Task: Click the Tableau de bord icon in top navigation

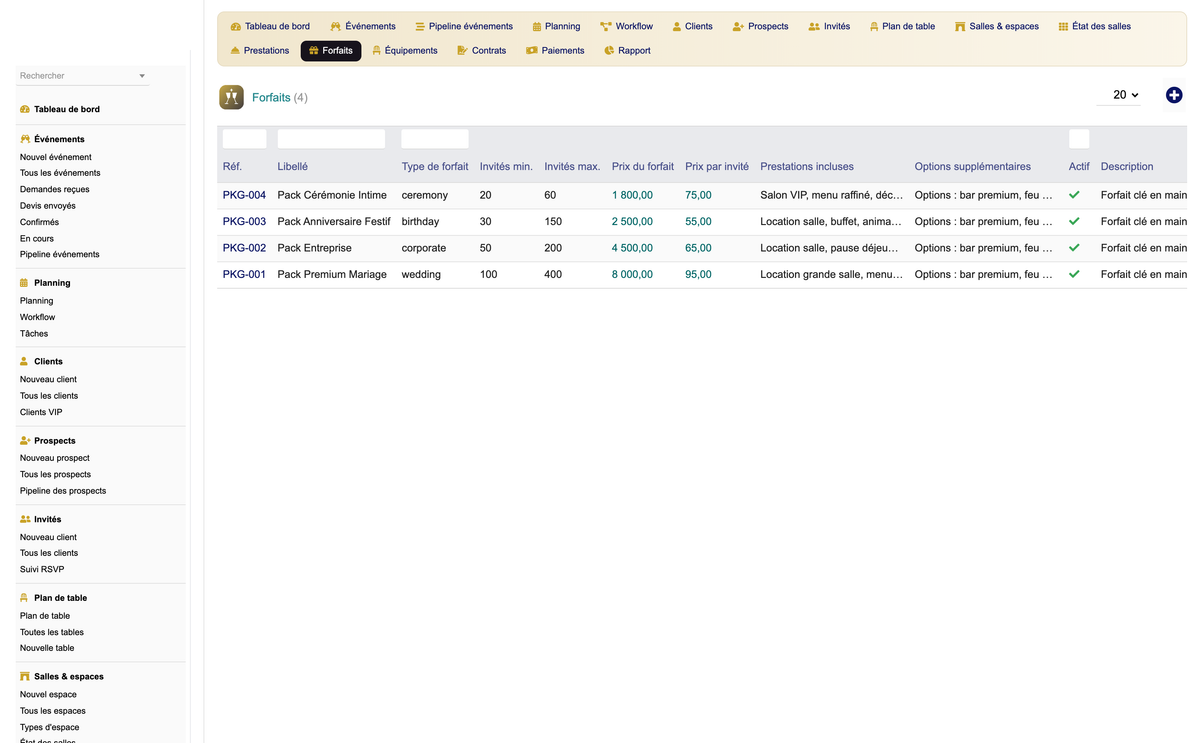Action: coord(235,26)
